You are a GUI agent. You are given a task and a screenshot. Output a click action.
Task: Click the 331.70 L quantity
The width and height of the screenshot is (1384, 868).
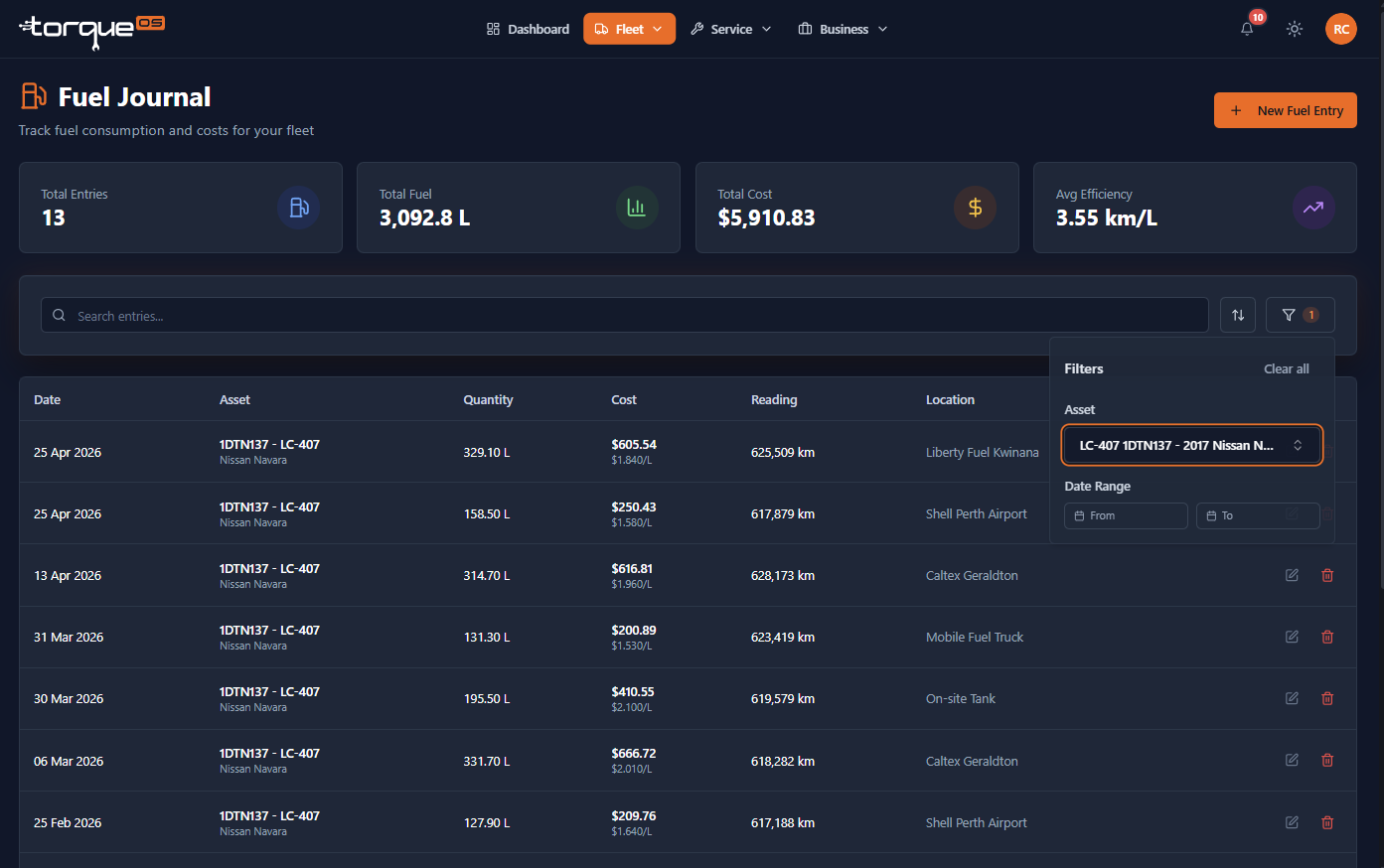487,761
